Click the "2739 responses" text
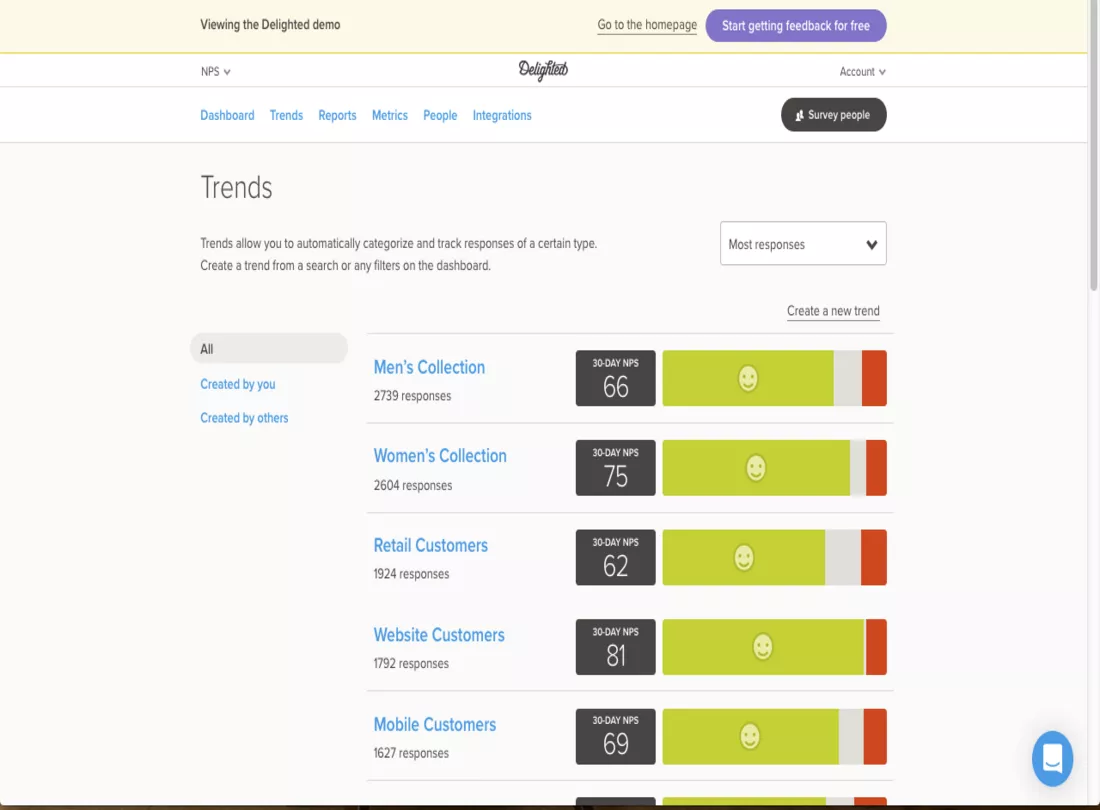Screen dimensions: 1100x810 [412, 396]
